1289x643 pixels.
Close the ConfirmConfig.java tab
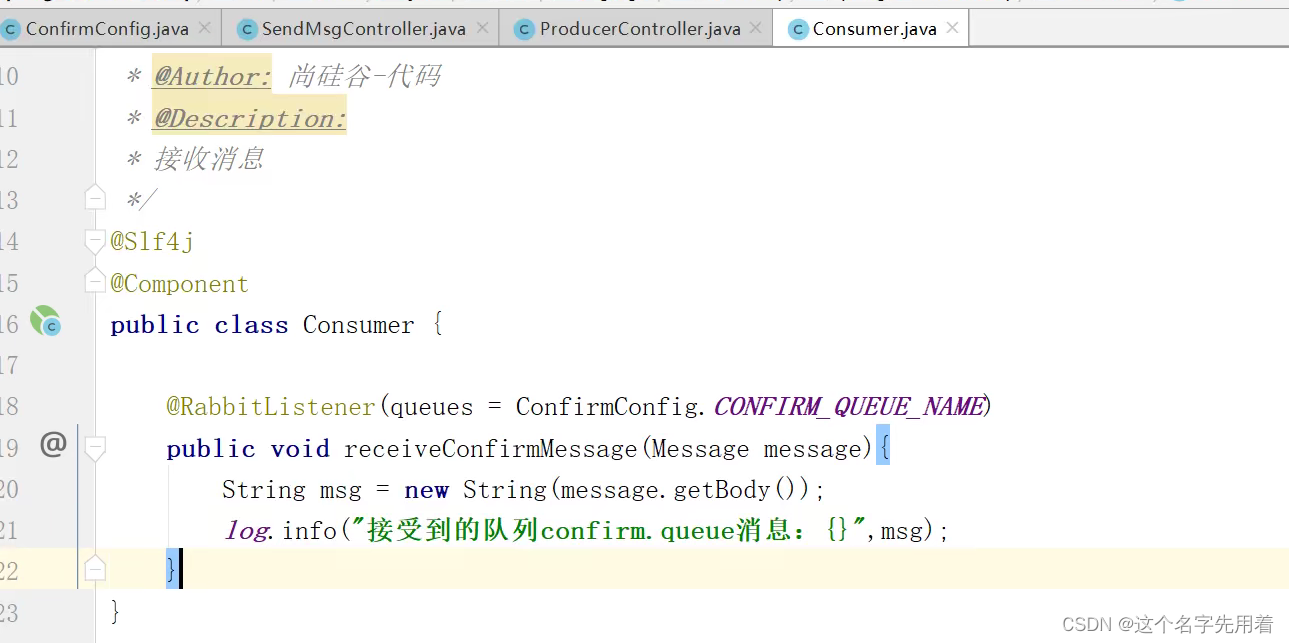tap(204, 28)
